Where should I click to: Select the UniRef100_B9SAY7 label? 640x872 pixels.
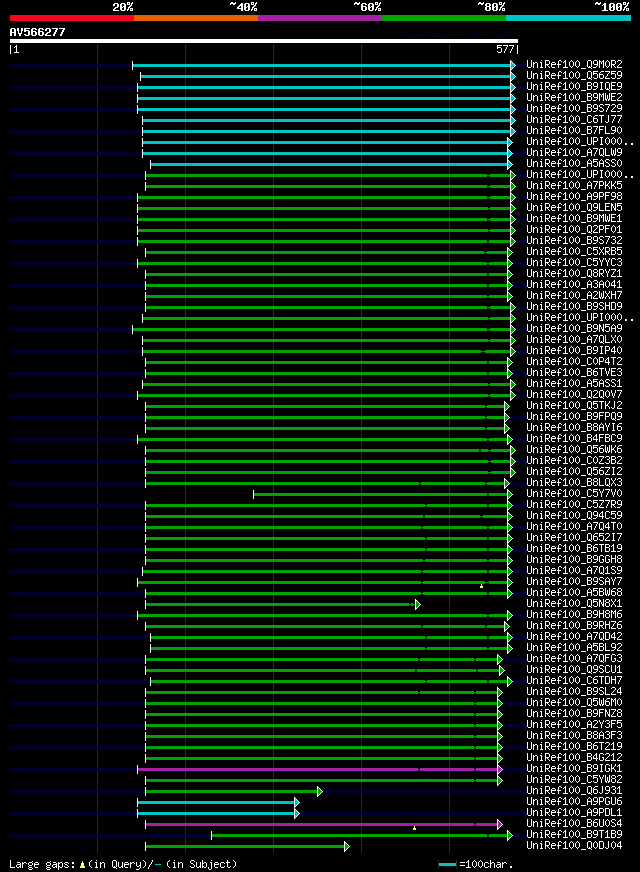(x=574, y=582)
